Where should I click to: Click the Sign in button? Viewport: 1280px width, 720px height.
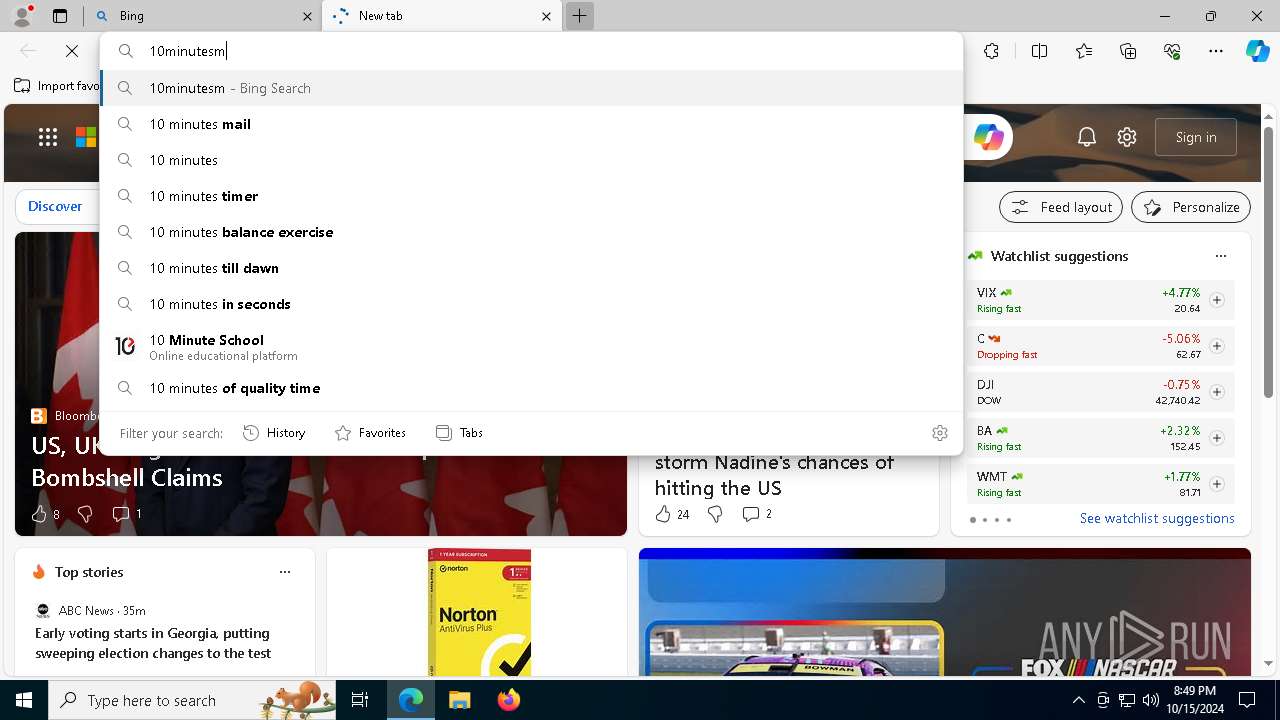(x=1196, y=137)
